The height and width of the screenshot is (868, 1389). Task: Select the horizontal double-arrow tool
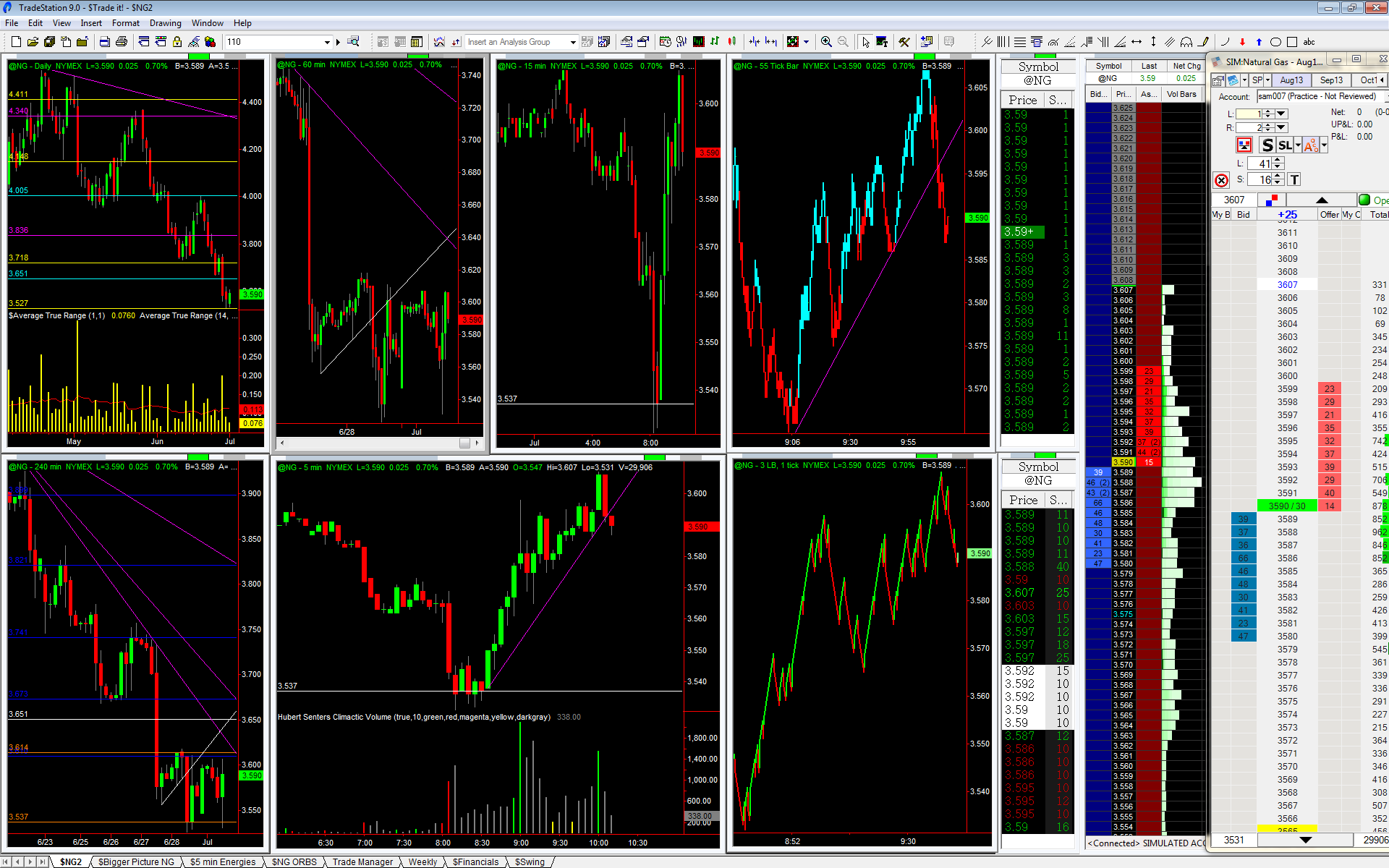tap(1137, 42)
